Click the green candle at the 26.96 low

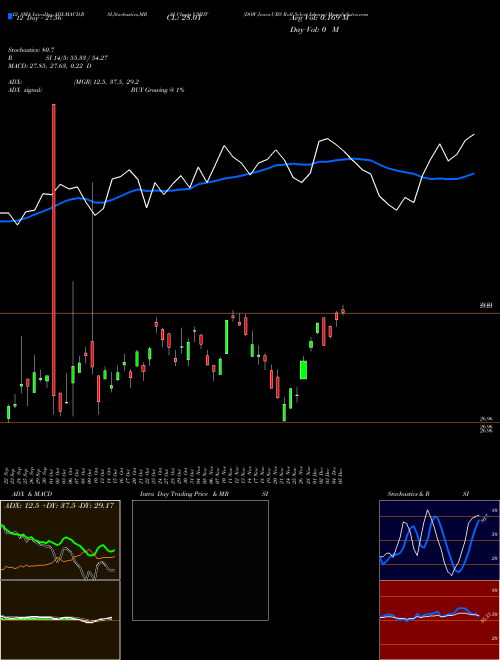[285, 412]
